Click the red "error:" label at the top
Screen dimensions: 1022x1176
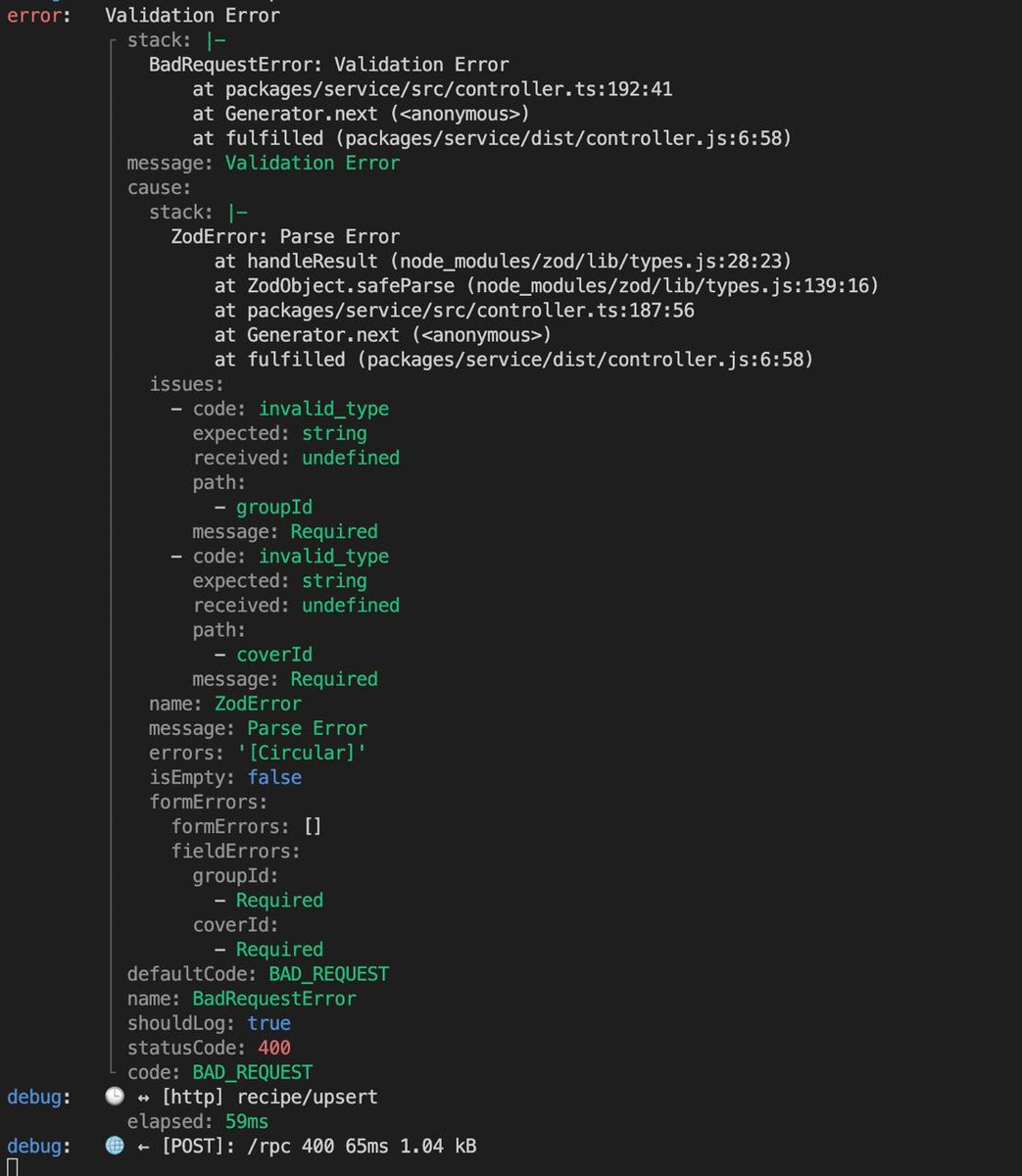tap(38, 16)
